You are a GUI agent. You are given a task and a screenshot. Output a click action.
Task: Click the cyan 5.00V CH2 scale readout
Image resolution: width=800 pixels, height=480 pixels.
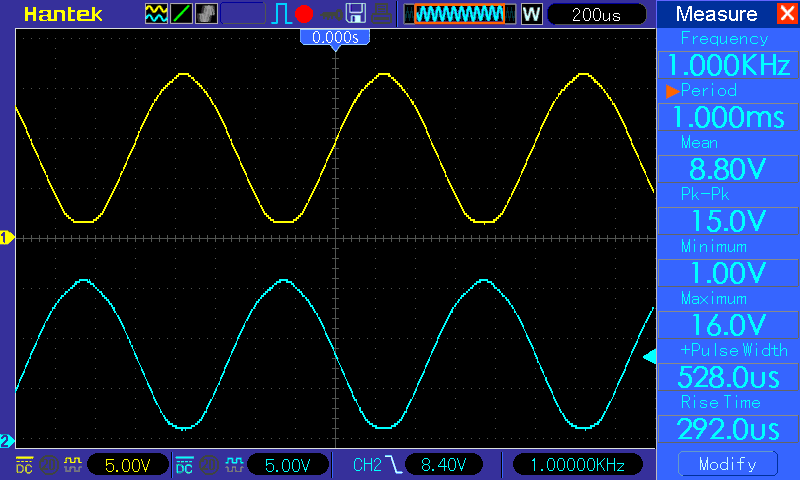(288, 465)
